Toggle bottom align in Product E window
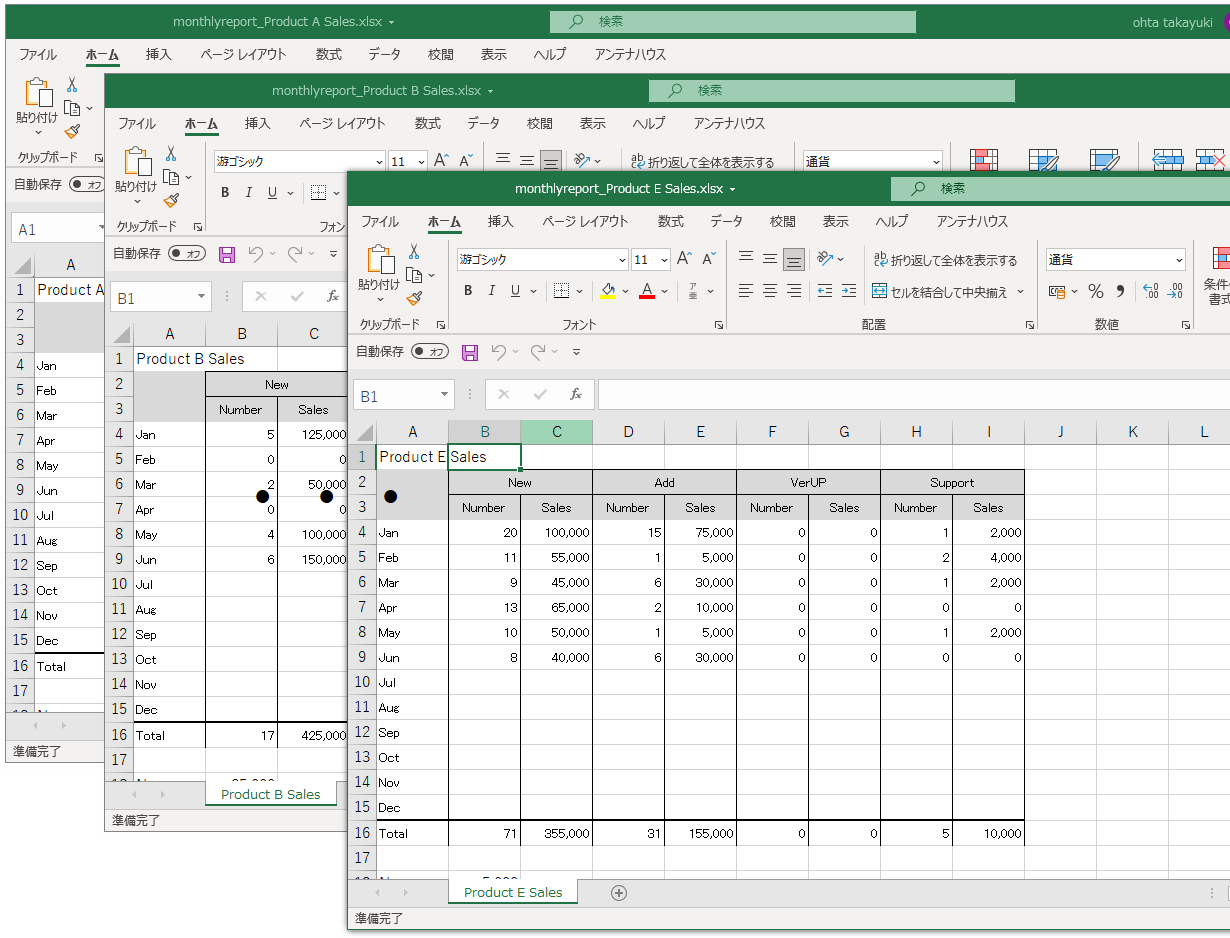 click(794, 259)
